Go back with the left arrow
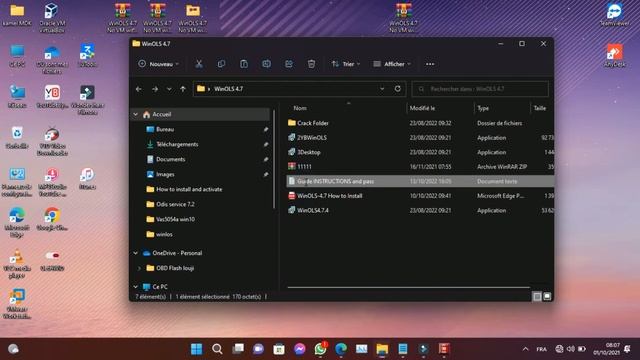The height and width of the screenshot is (360, 640). [x=139, y=89]
